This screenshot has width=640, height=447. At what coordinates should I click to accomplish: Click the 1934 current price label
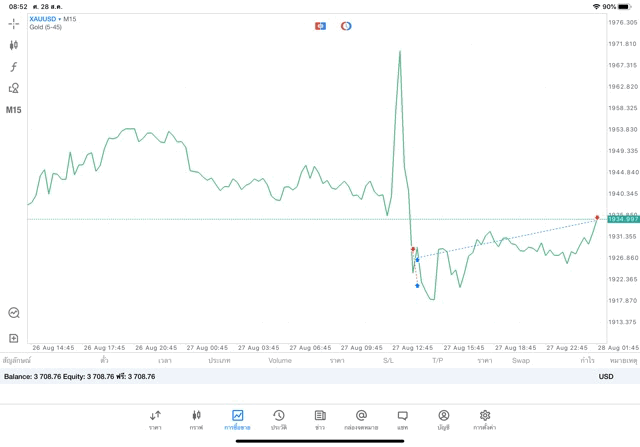623,219
